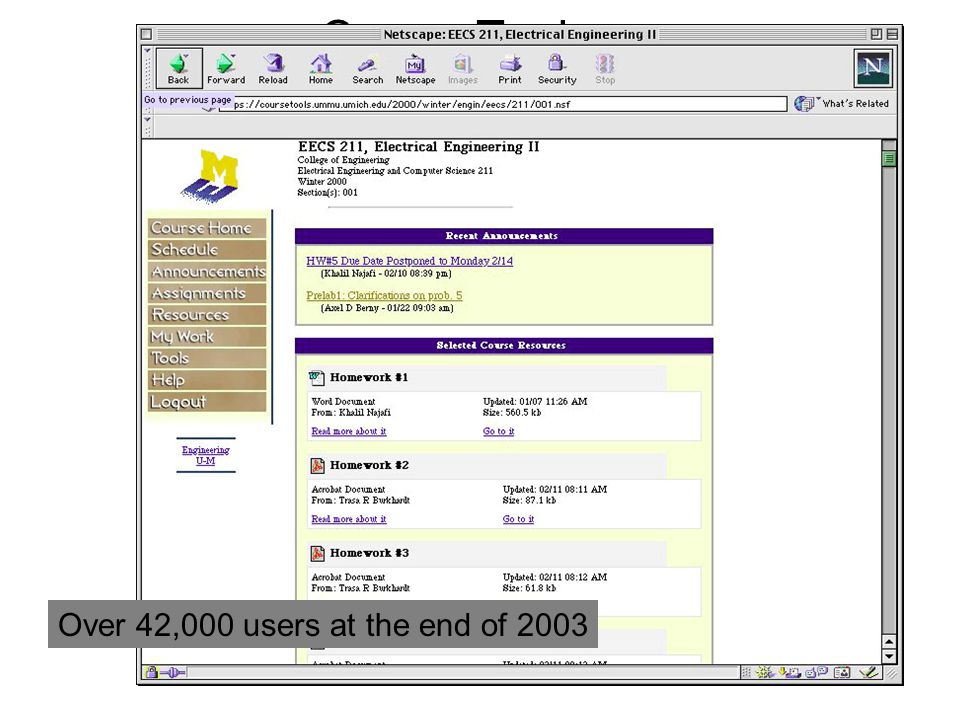Screen dimensions: 960x720
Task: Click the scrollbar down arrow
Action: coord(889,656)
